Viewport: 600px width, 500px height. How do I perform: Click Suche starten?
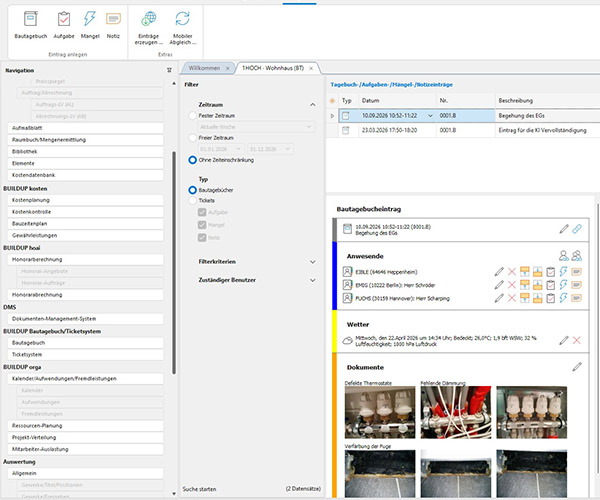click(x=199, y=489)
